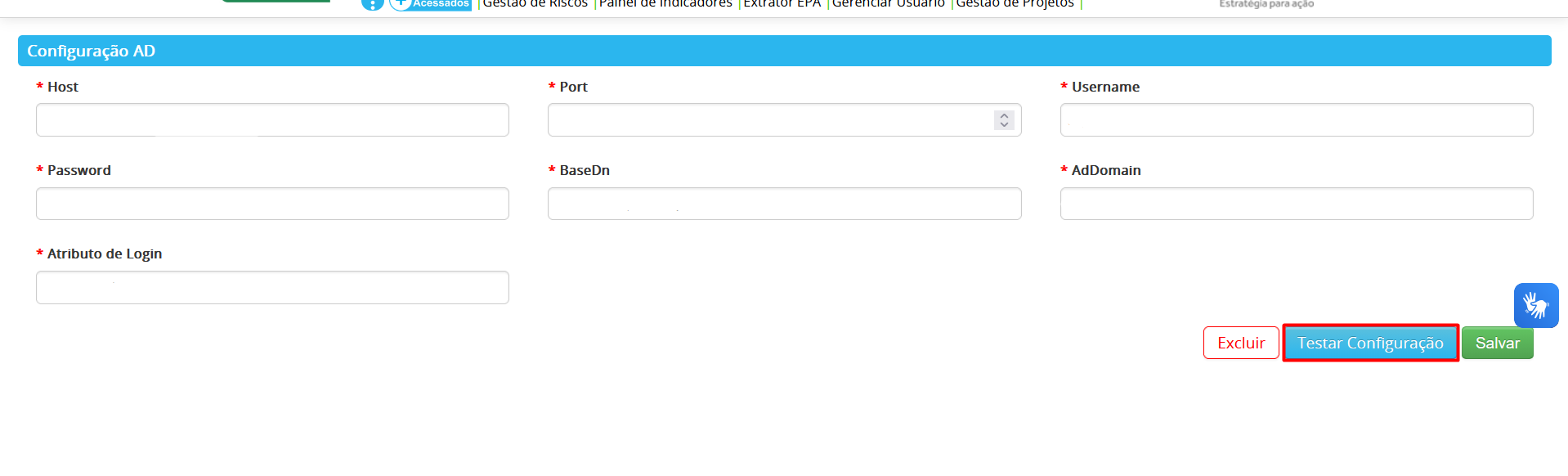Image resolution: width=1568 pixels, height=476 pixels.
Task: Click inside the Port number field
Action: [768, 120]
